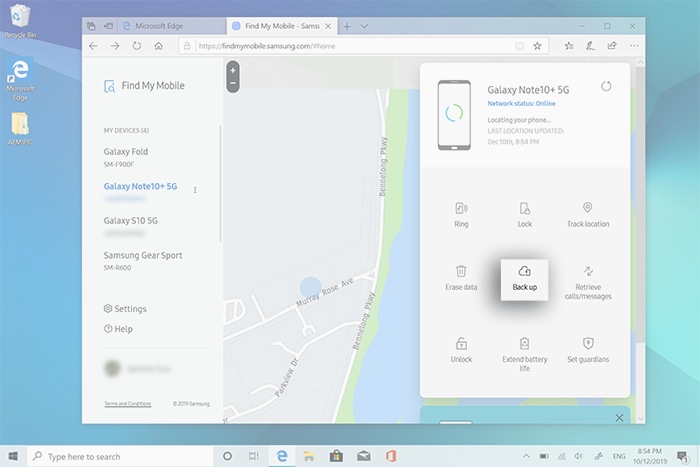Go back in the Edge browser
Viewport: 700px width, 467px height.
point(93,46)
